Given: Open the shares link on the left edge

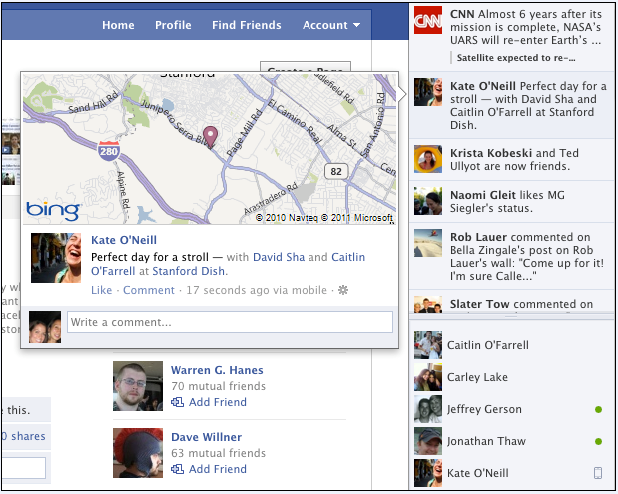Looking at the screenshot, I should [x=24, y=436].
